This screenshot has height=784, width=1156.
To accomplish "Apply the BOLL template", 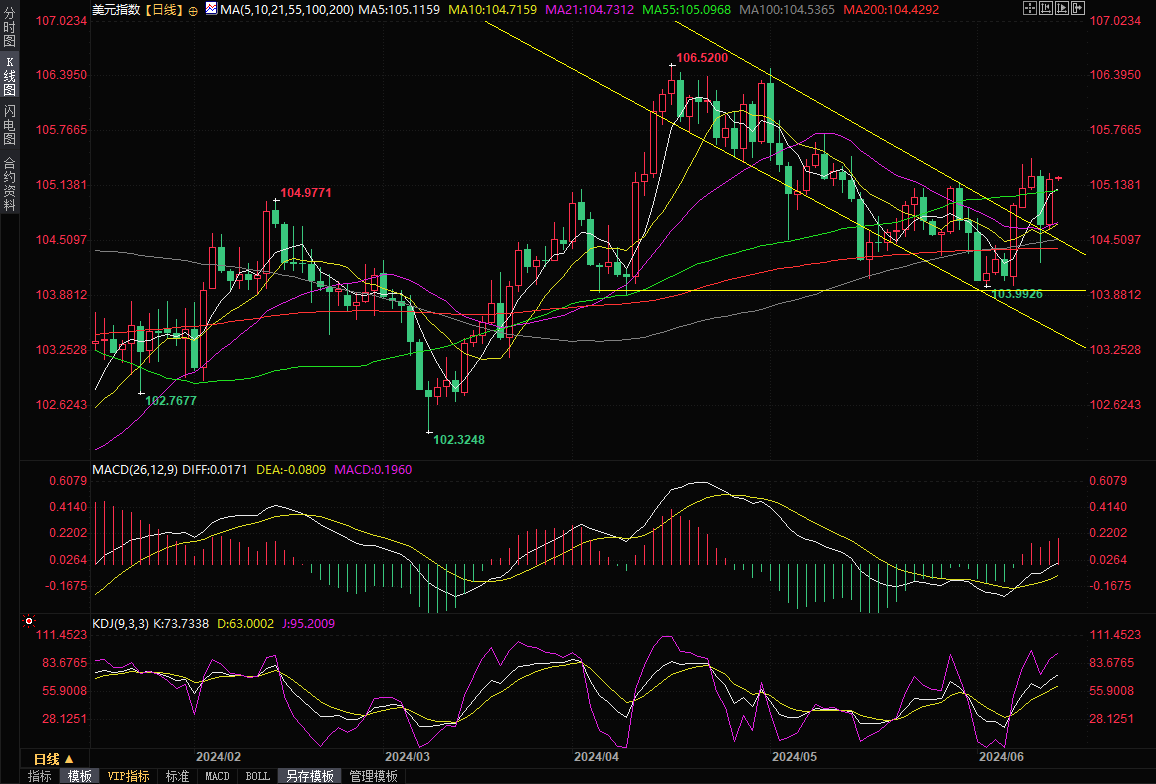I will [x=257, y=776].
